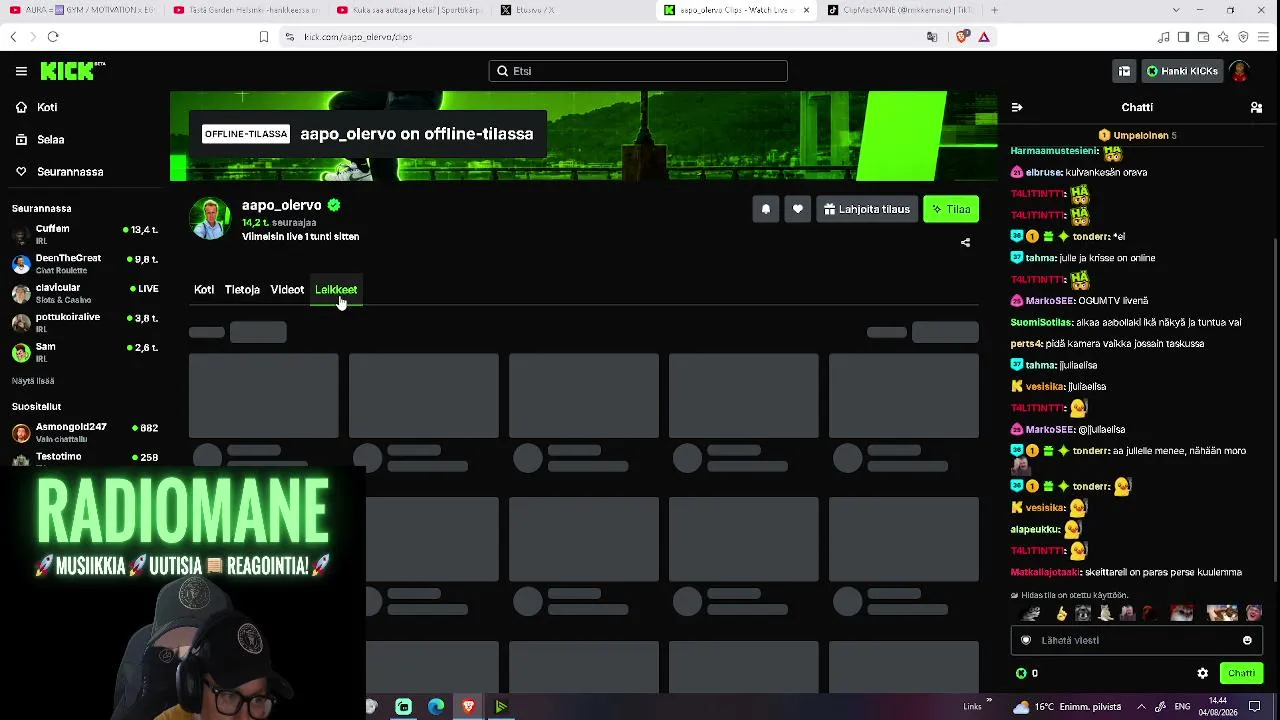The image size is (1280, 720).
Task: Select the Leikkeet tab
Action: [x=336, y=289]
